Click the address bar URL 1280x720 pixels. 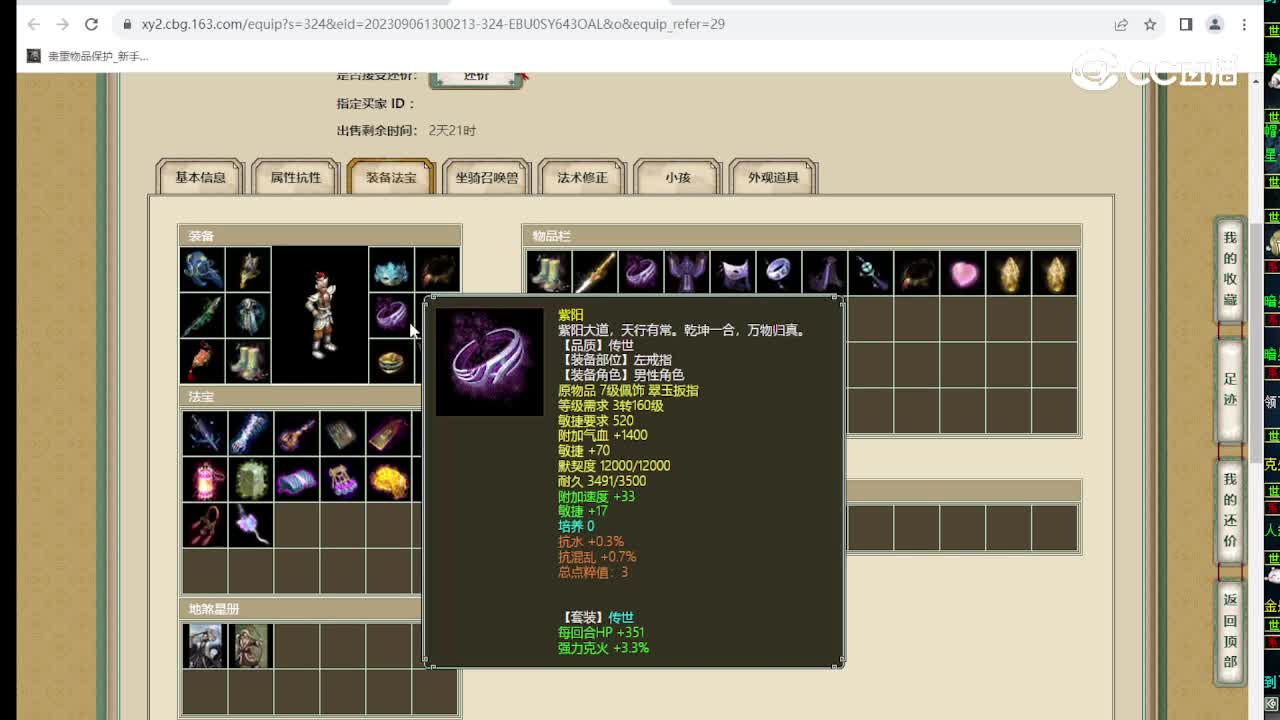click(x=433, y=24)
